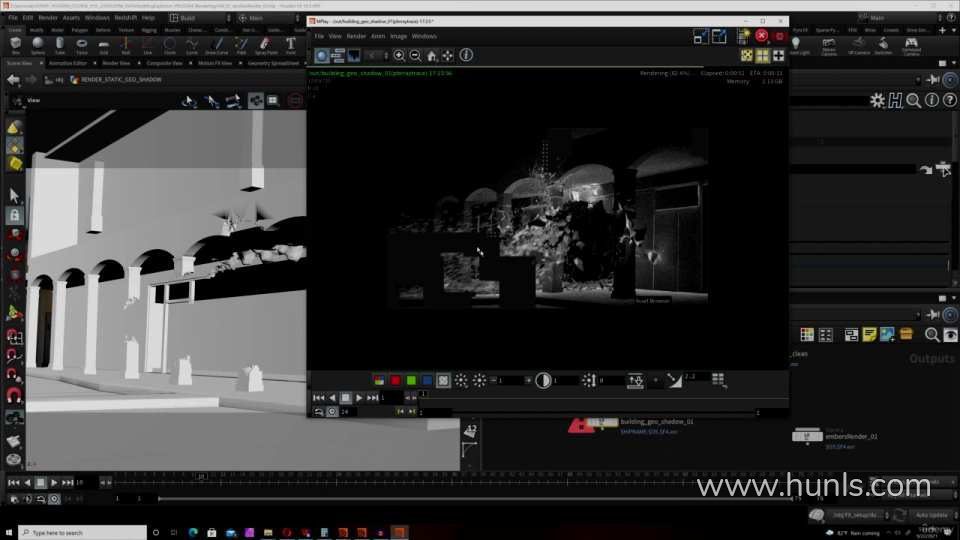The image size is (960, 540).
Task: Toggle MPlay realtime playback clock button
Action: coord(332,412)
